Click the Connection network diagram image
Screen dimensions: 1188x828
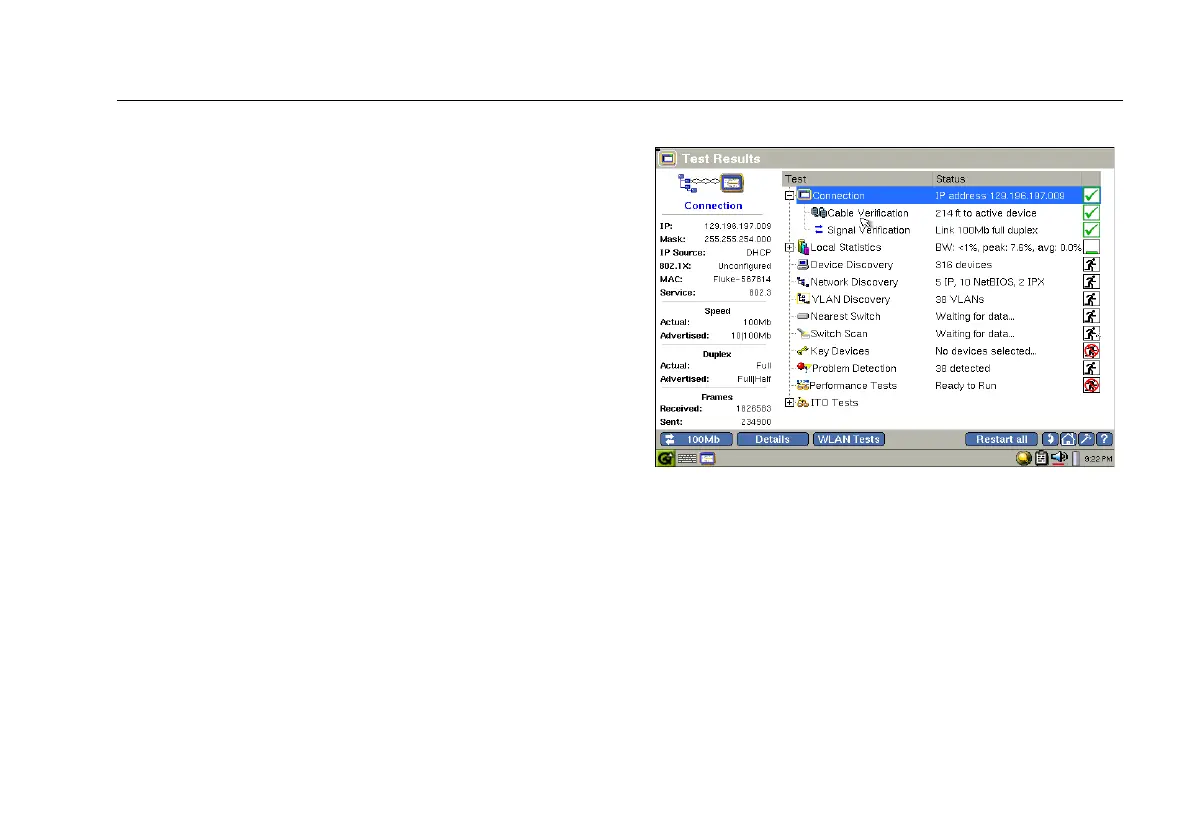[711, 183]
